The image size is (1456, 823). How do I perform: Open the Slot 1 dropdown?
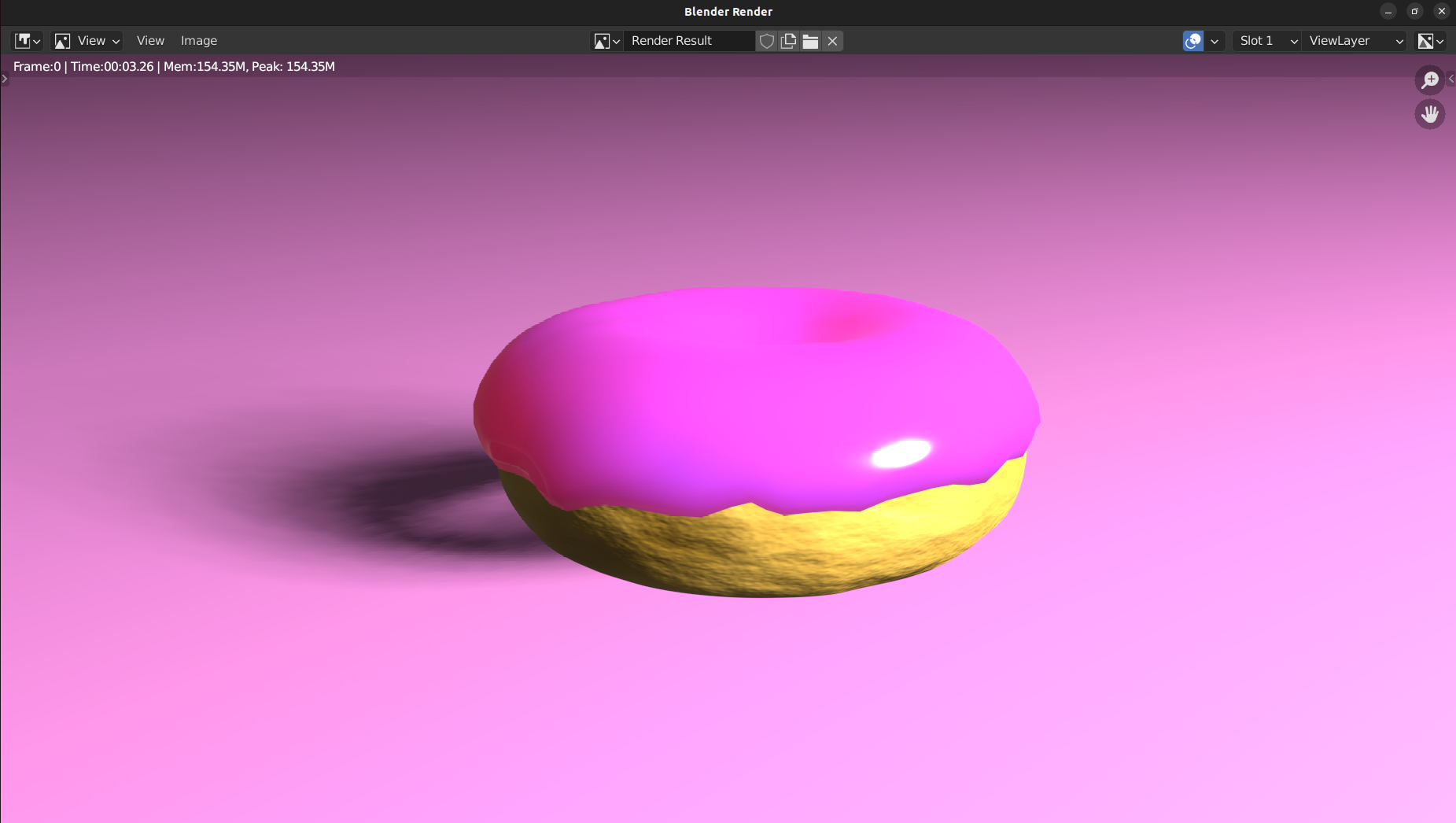point(1266,41)
